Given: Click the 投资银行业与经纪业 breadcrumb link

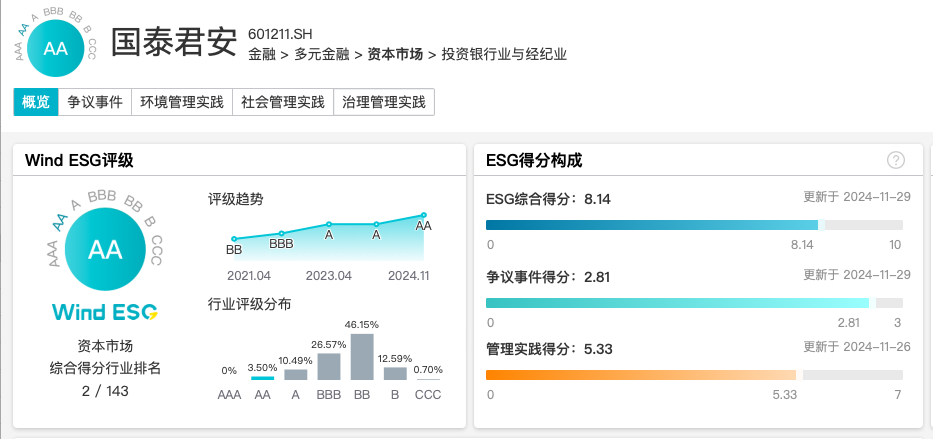Looking at the screenshot, I should [504, 55].
